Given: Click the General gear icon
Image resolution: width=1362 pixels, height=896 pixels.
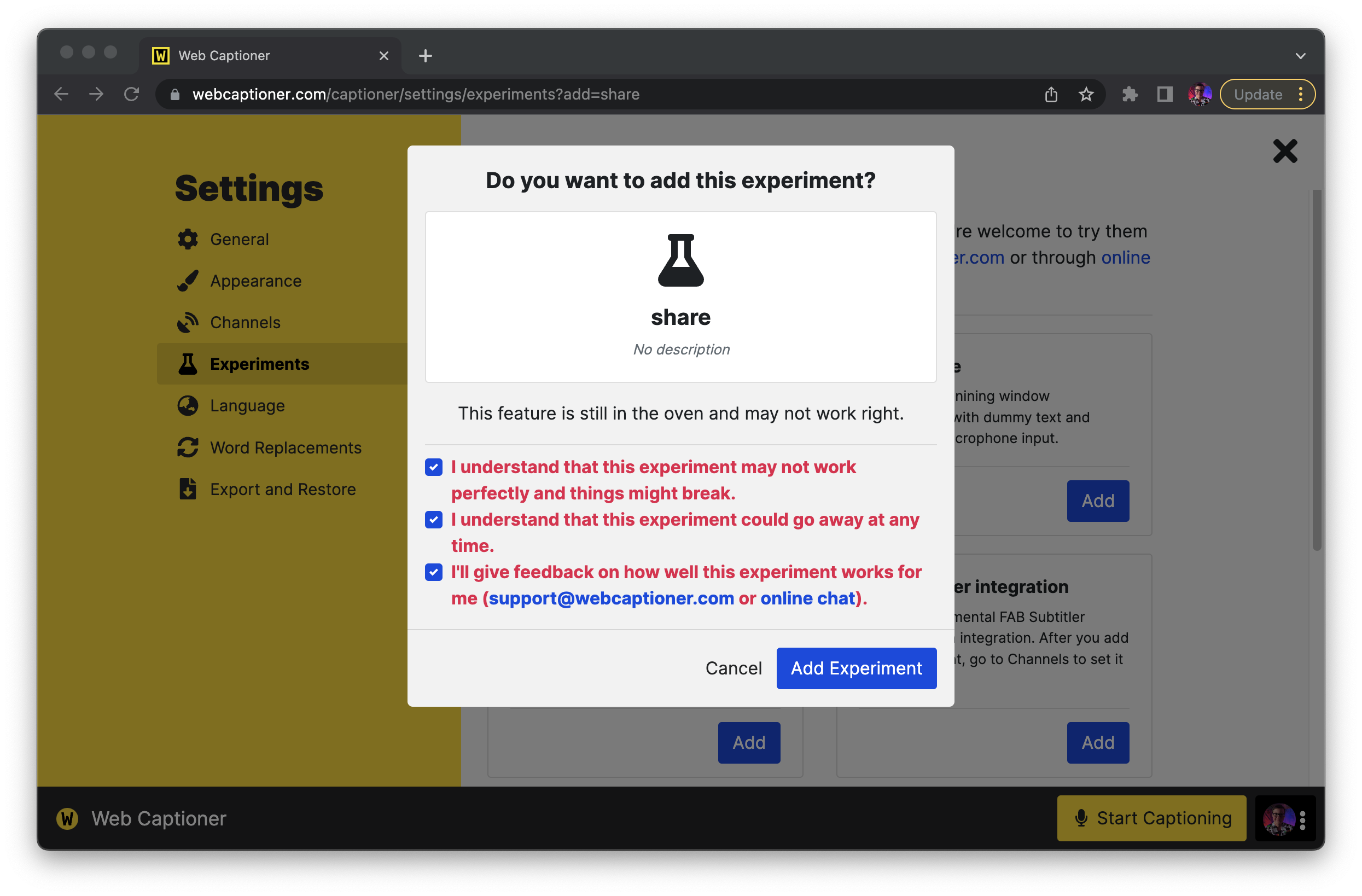Looking at the screenshot, I should coord(188,239).
